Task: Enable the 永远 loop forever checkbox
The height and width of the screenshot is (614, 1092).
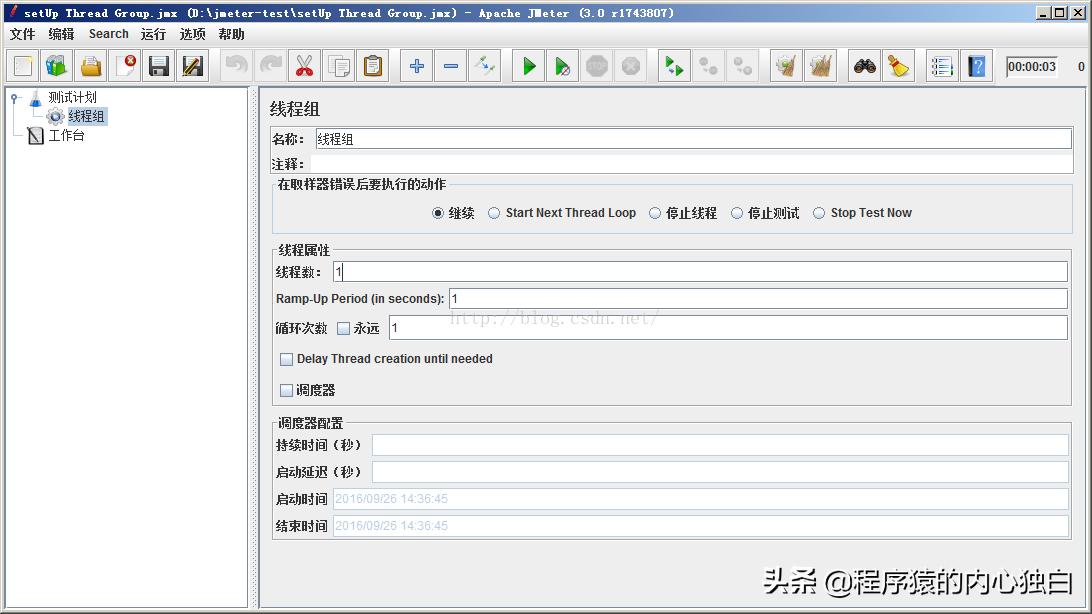Action: coord(343,327)
